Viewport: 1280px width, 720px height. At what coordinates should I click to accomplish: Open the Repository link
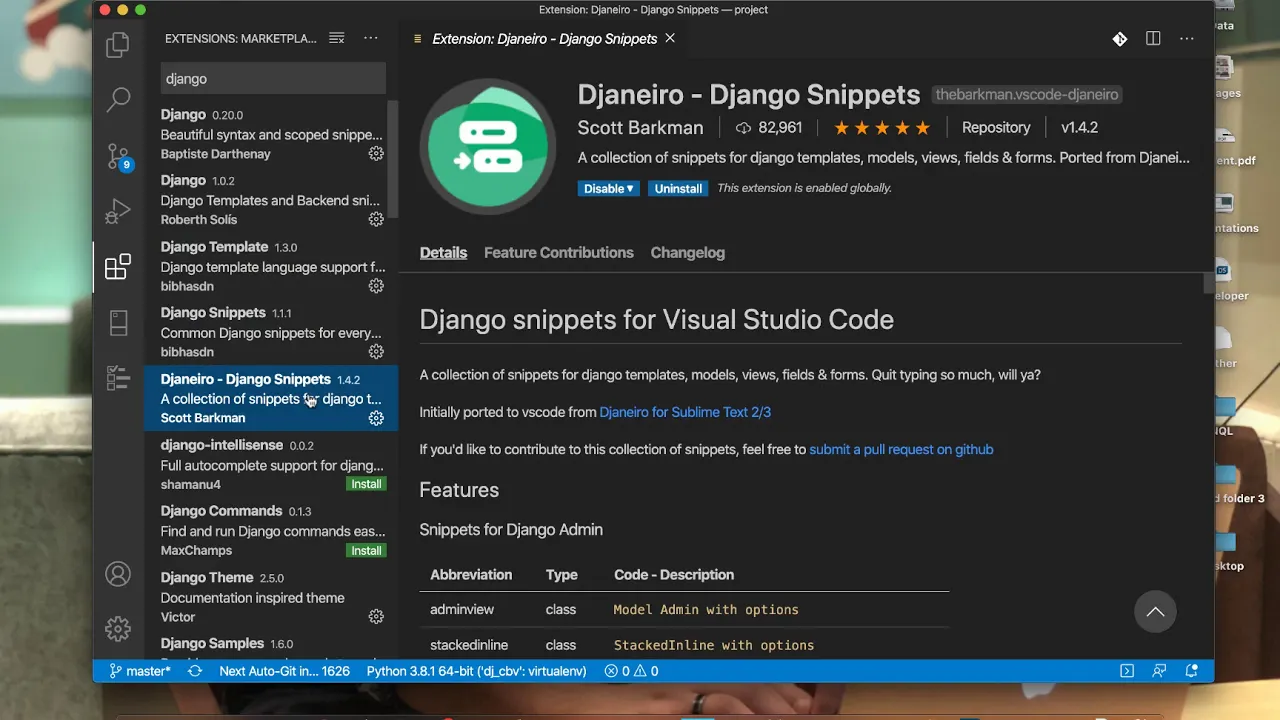996,127
